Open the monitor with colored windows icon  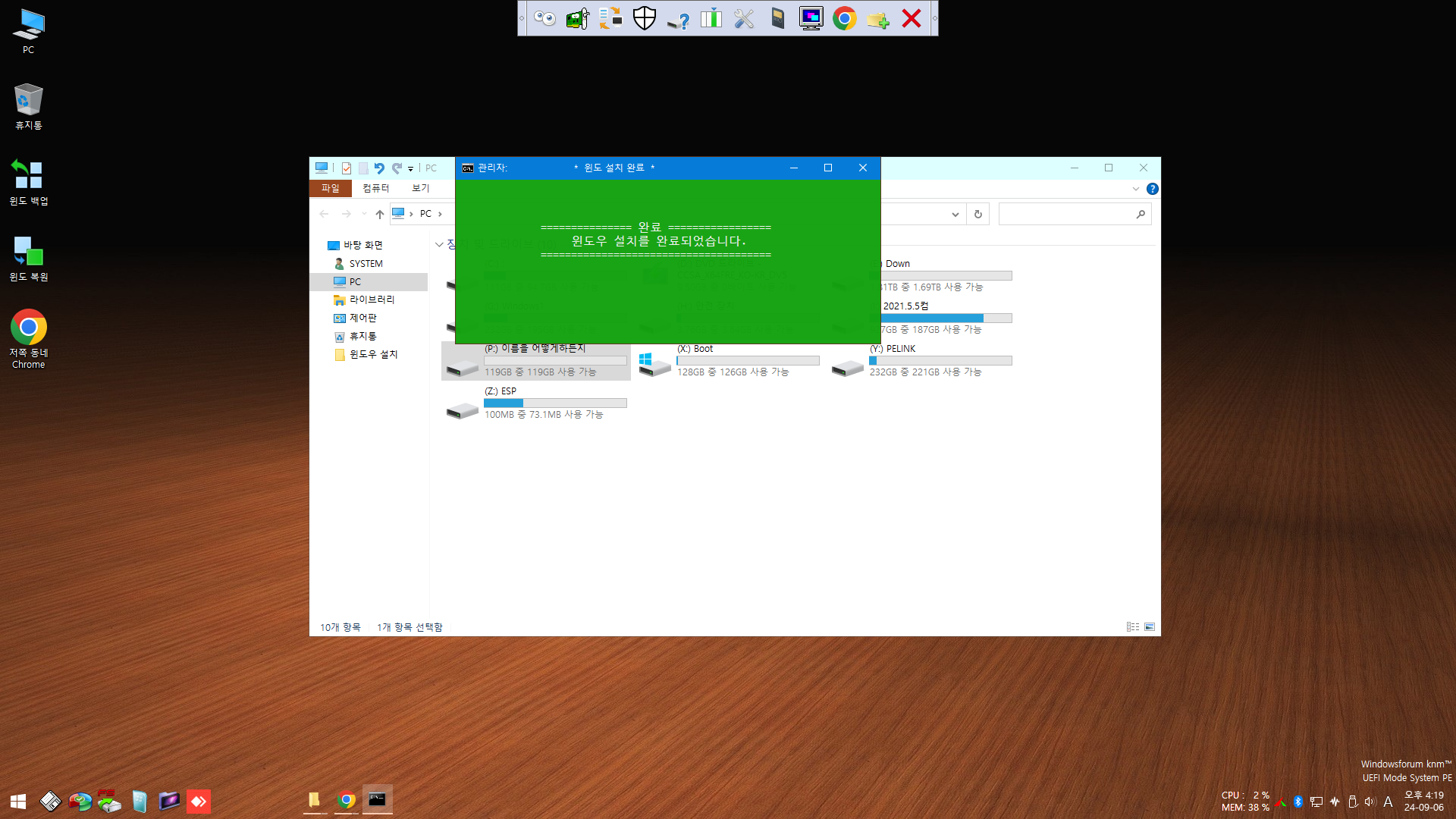(x=811, y=18)
